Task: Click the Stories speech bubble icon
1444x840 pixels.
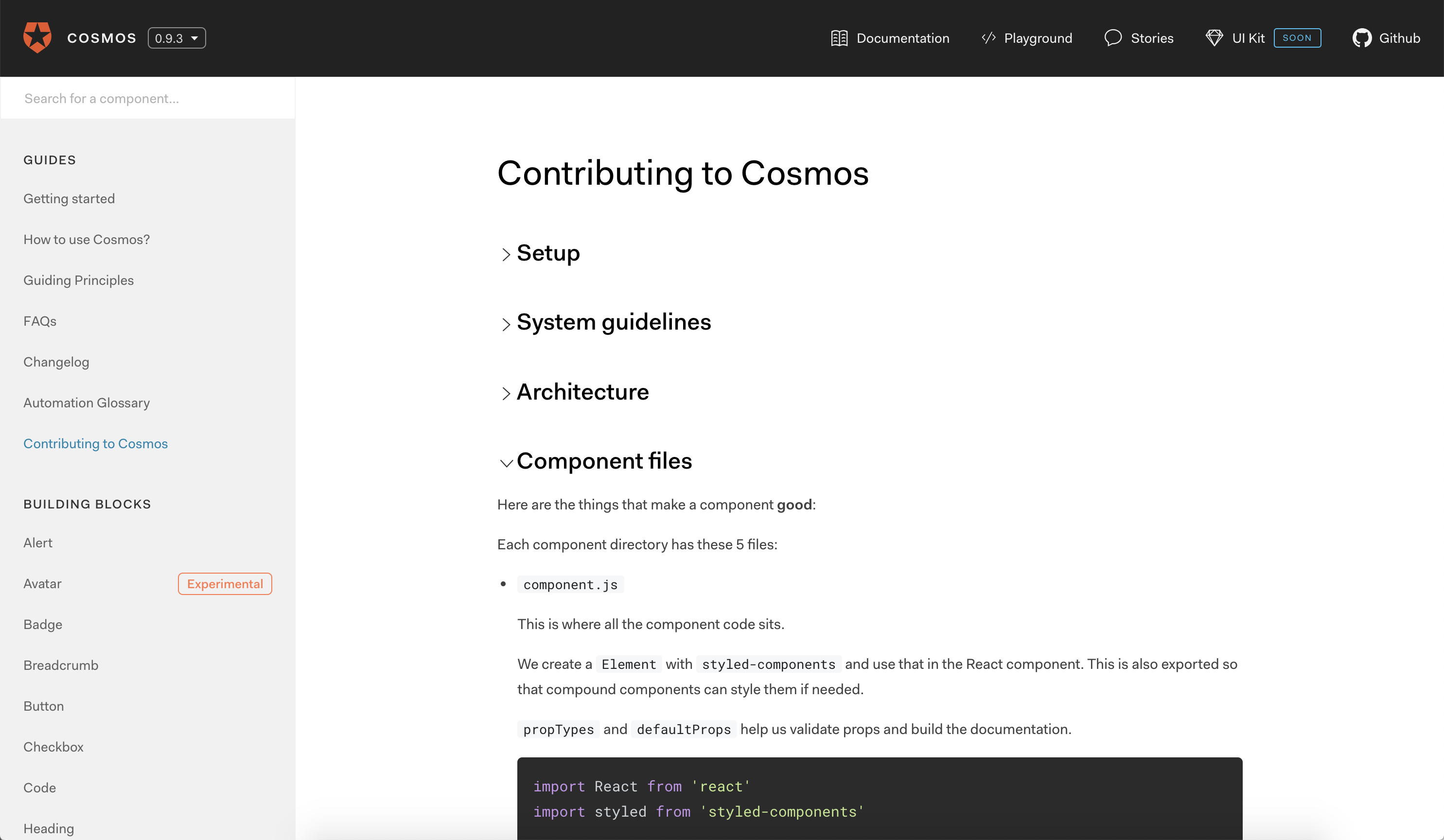Action: pyautogui.click(x=1113, y=38)
